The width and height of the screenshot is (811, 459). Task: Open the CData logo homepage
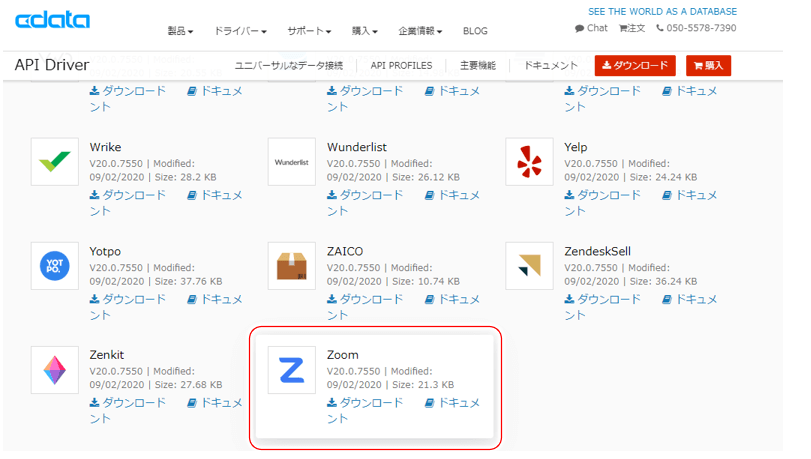tap(52, 20)
